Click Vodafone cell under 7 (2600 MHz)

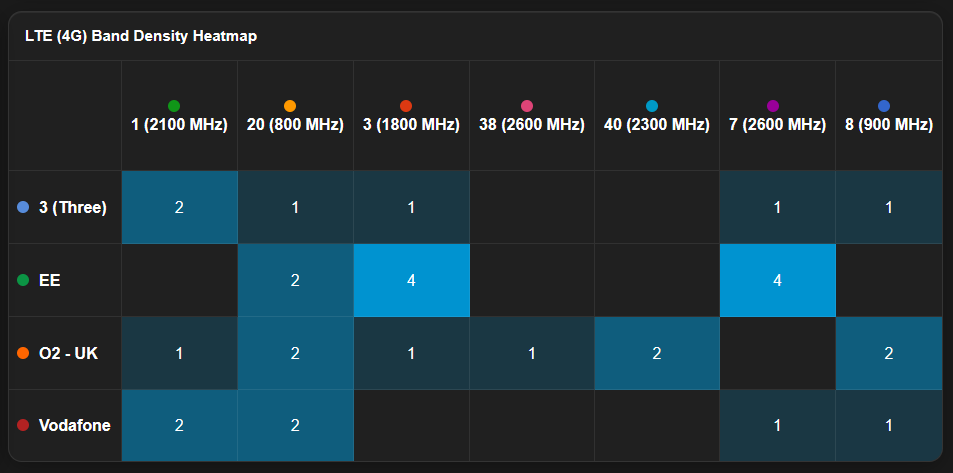(x=777, y=425)
